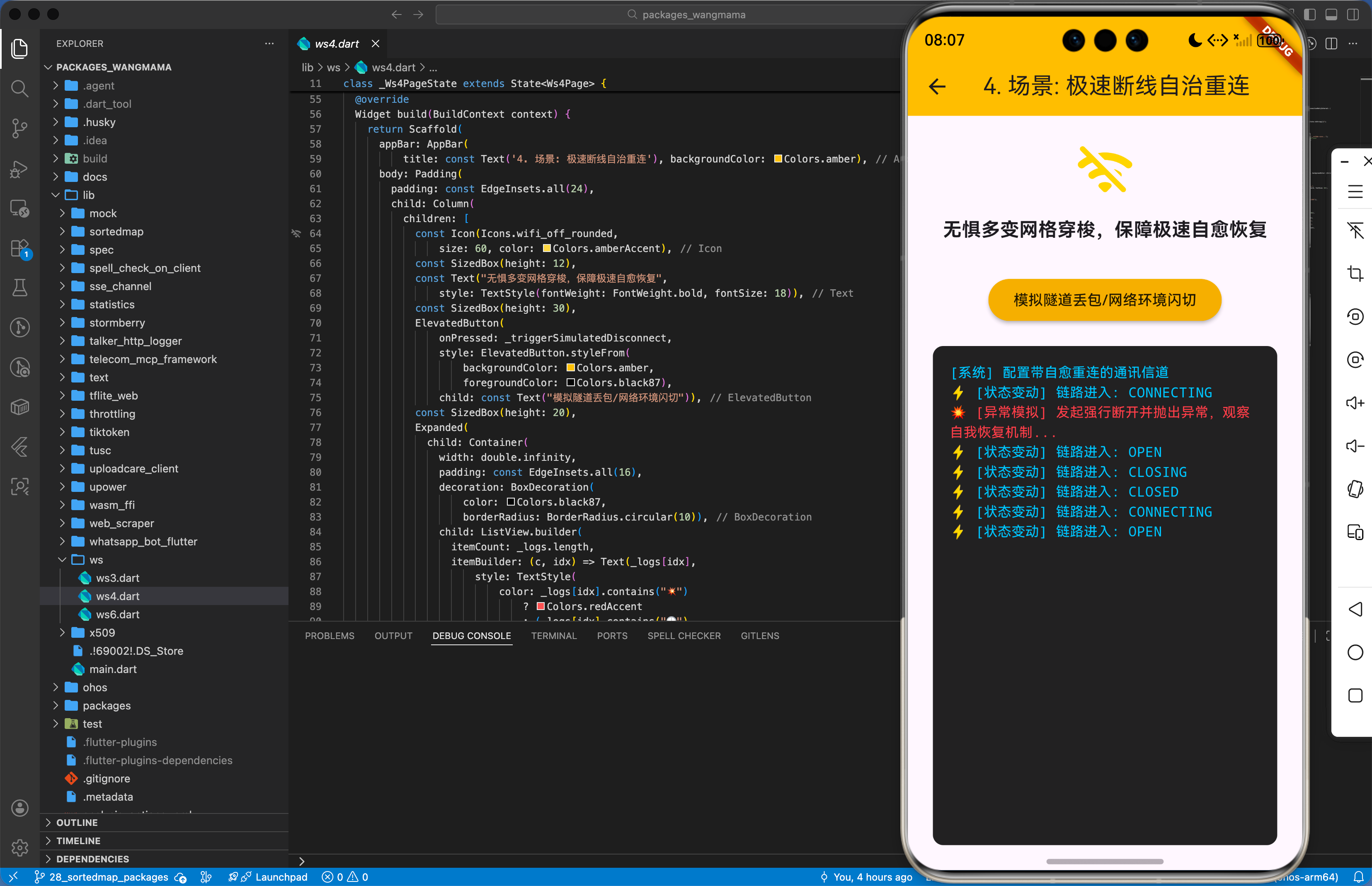The height and width of the screenshot is (886, 1372).
Task: Switch to the PROBLEMS panel tab
Action: point(329,636)
